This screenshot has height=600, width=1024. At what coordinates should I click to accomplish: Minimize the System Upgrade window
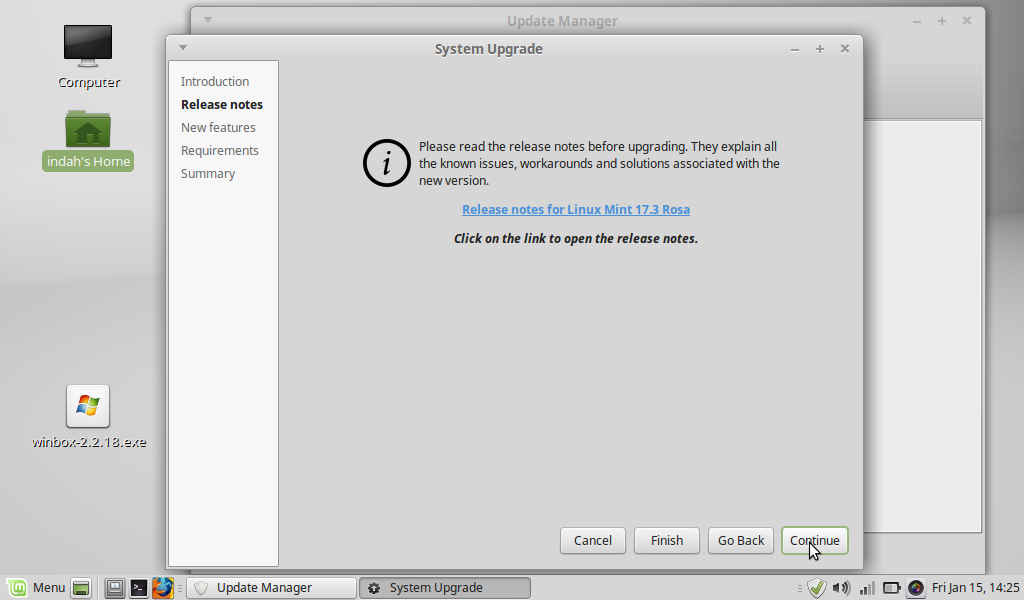[x=795, y=50]
